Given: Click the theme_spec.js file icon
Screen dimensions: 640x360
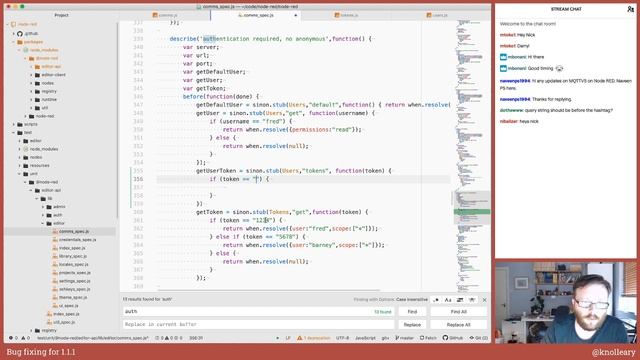Looking at the screenshot, I should 55,297.
